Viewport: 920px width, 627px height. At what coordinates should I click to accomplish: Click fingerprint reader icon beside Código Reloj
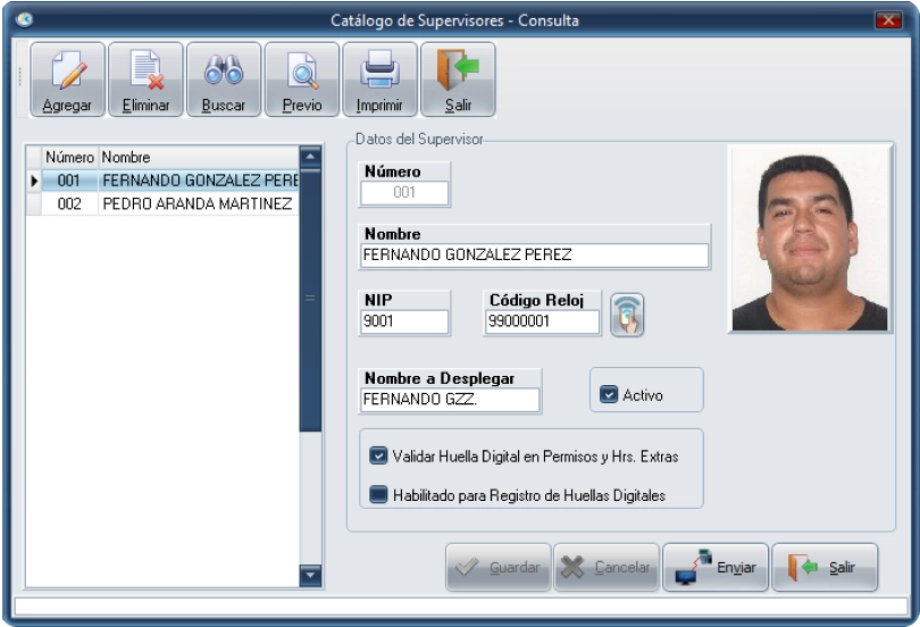627,315
